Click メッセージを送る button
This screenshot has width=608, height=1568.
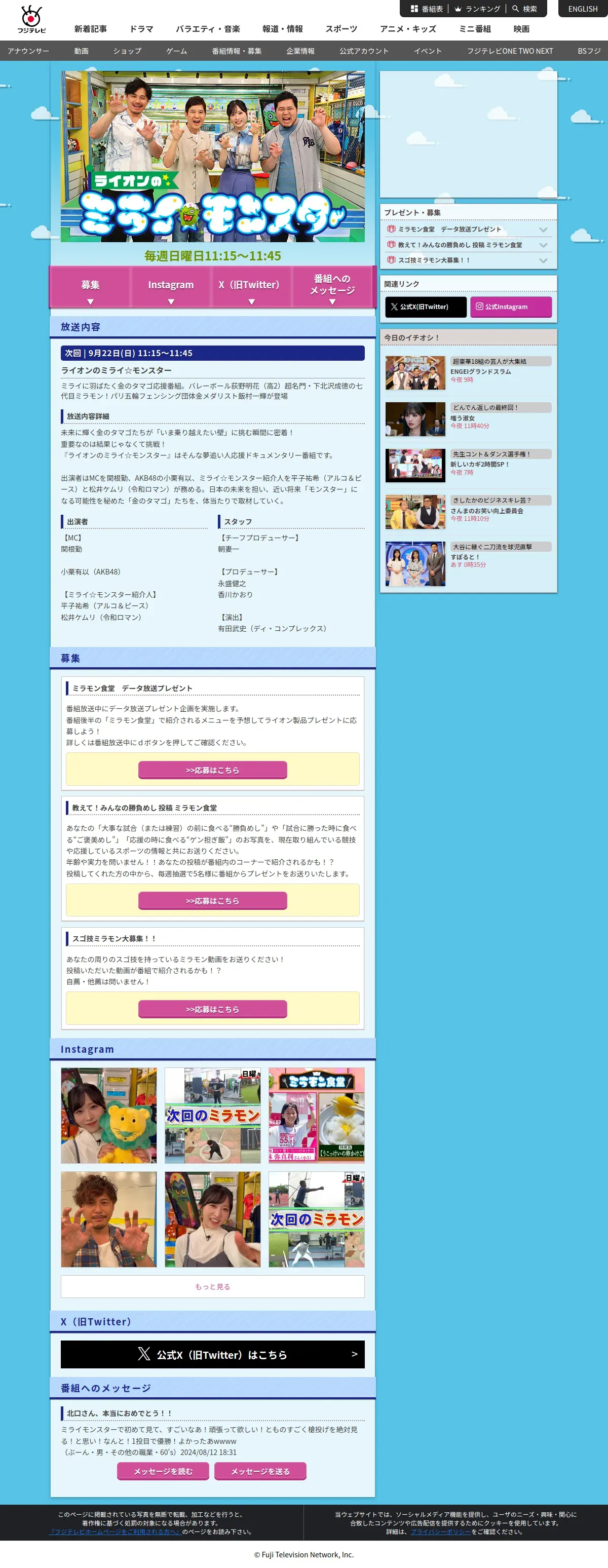pos(260,1471)
